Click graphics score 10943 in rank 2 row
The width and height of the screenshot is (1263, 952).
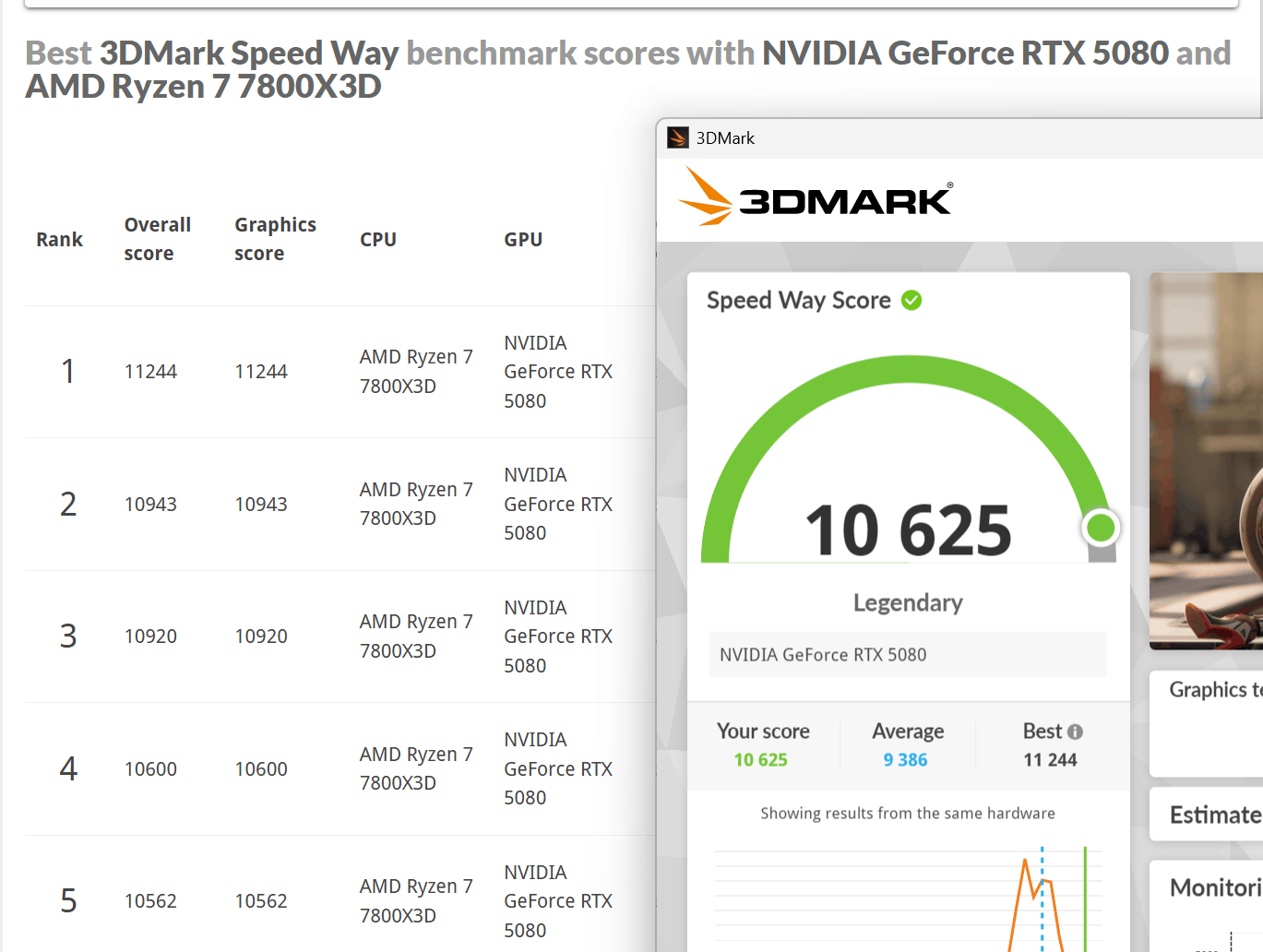[261, 505]
